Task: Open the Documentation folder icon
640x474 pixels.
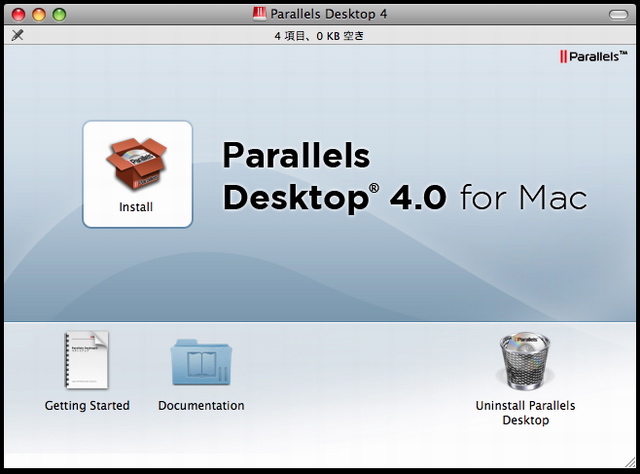Action: (201, 362)
